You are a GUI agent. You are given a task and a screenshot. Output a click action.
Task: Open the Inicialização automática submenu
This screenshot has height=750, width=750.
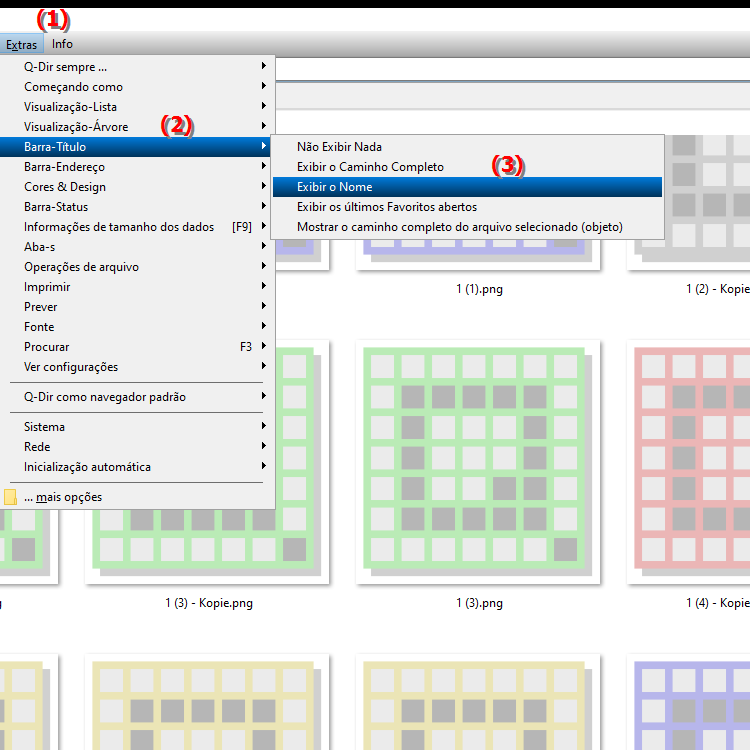point(137,467)
